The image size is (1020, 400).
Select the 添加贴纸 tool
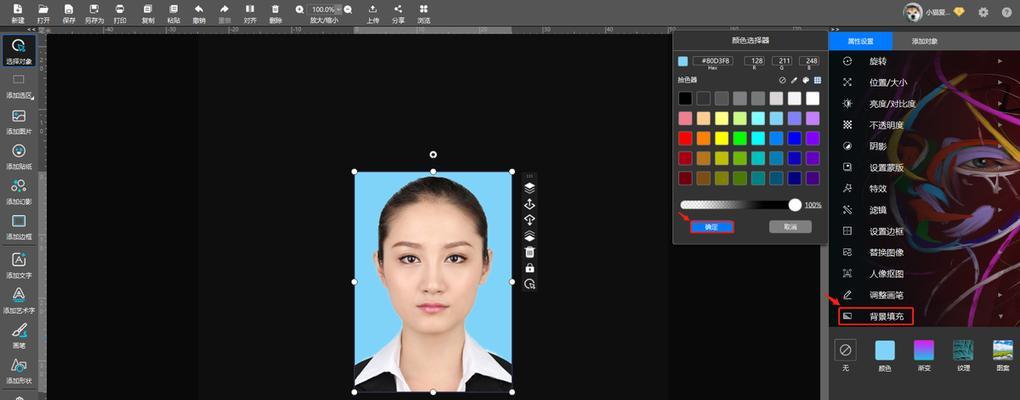(x=19, y=156)
